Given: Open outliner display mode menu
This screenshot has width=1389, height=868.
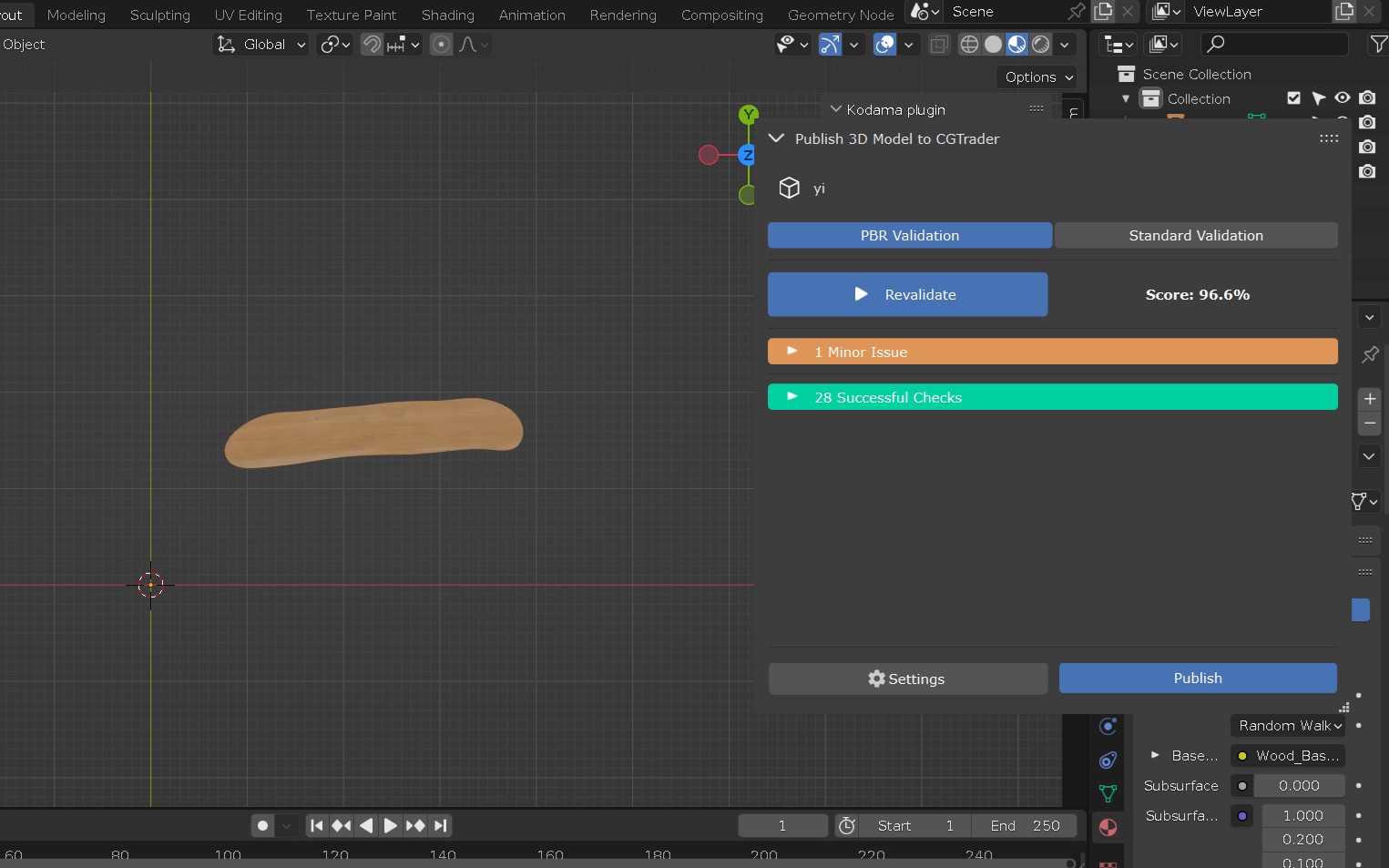Looking at the screenshot, I should (1165, 45).
